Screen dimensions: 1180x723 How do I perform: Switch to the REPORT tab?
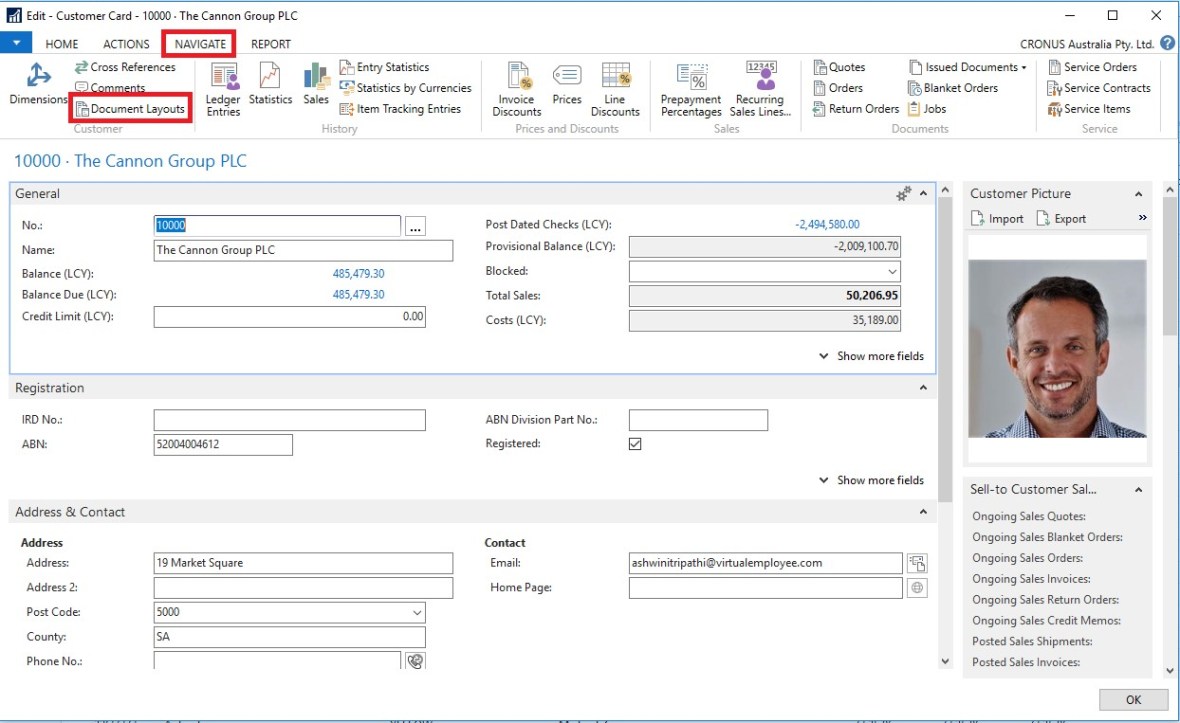pos(271,44)
